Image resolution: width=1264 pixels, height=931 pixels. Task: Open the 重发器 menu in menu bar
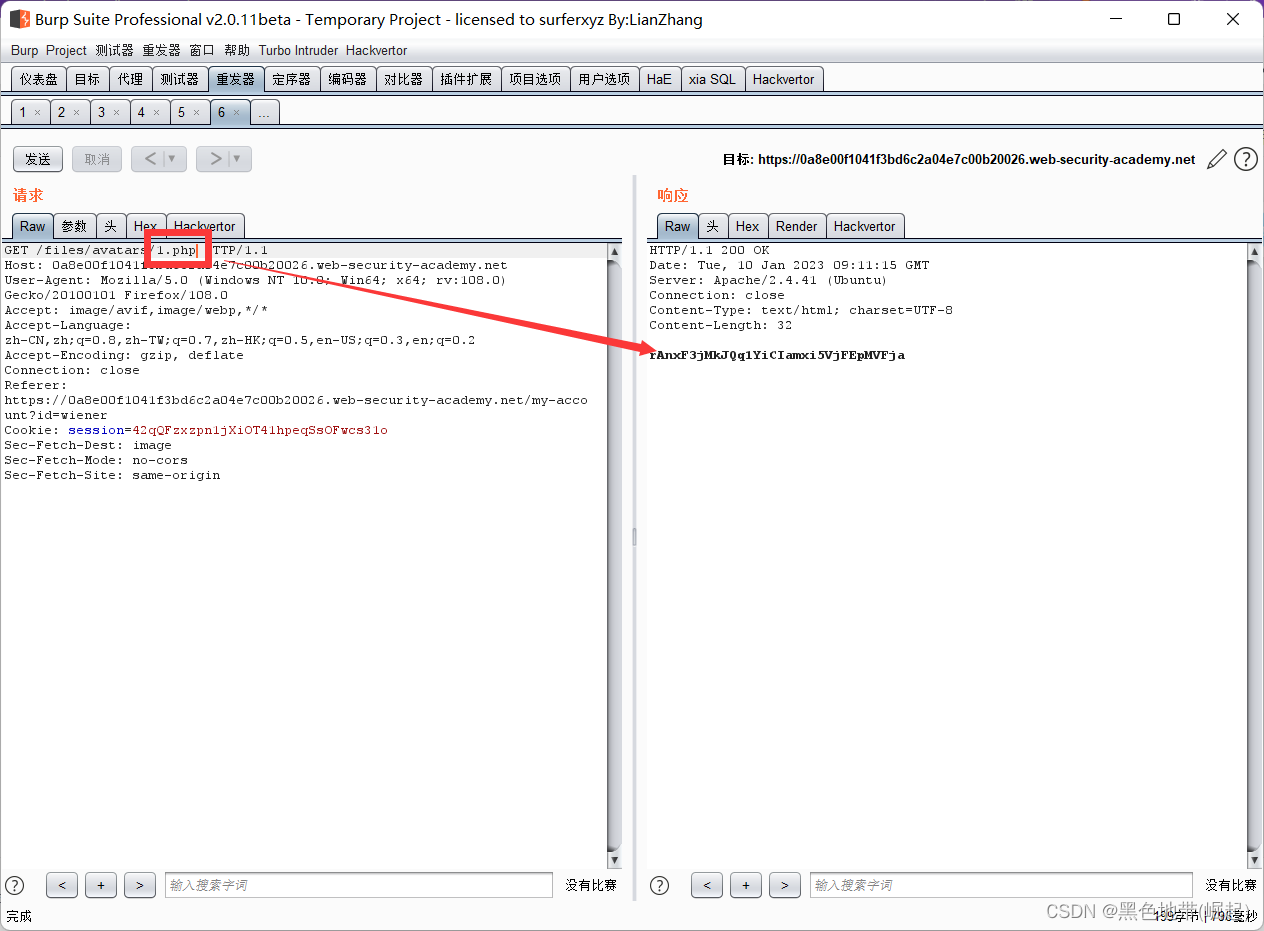click(161, 50)
